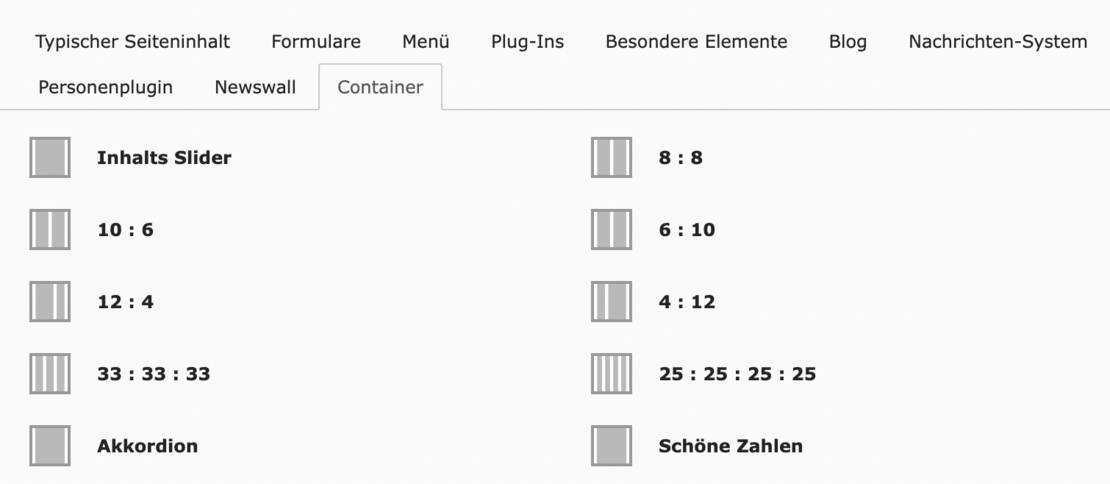
Task: Open the Nachrichten-System tab
Action: [998, 42]
